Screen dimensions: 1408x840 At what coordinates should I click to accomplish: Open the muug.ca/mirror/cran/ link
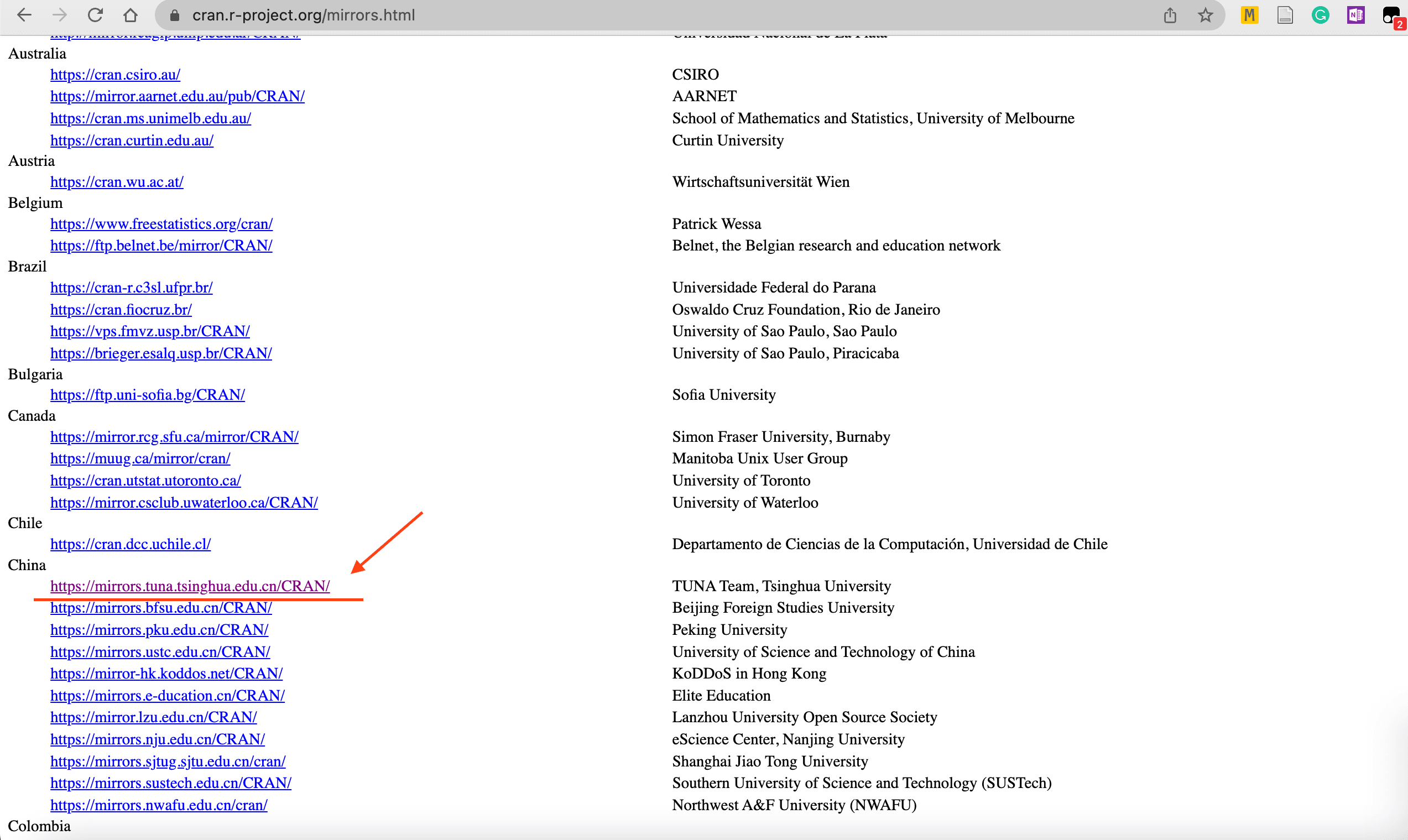pyautogui.click(x=140, y=458)
